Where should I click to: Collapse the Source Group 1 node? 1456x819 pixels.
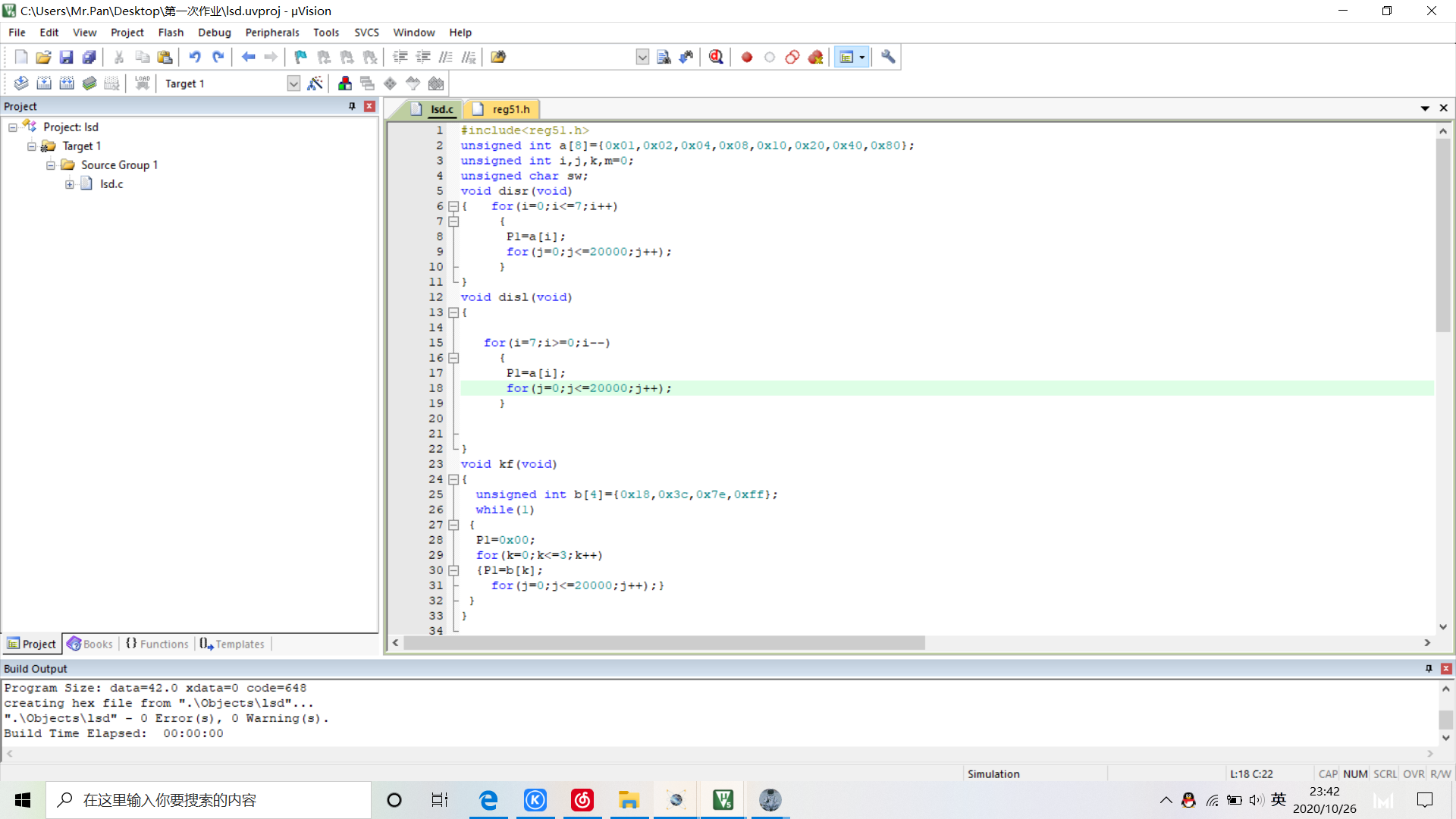tap(51, 165)
